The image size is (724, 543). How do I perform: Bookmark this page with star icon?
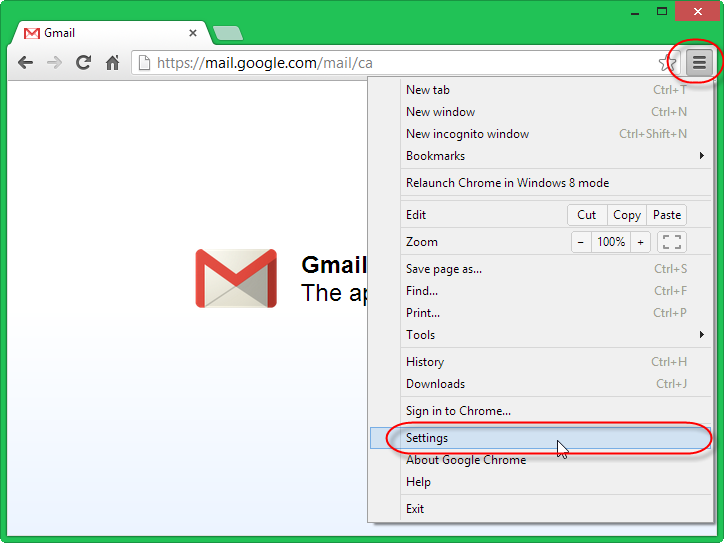coord(667,63)
